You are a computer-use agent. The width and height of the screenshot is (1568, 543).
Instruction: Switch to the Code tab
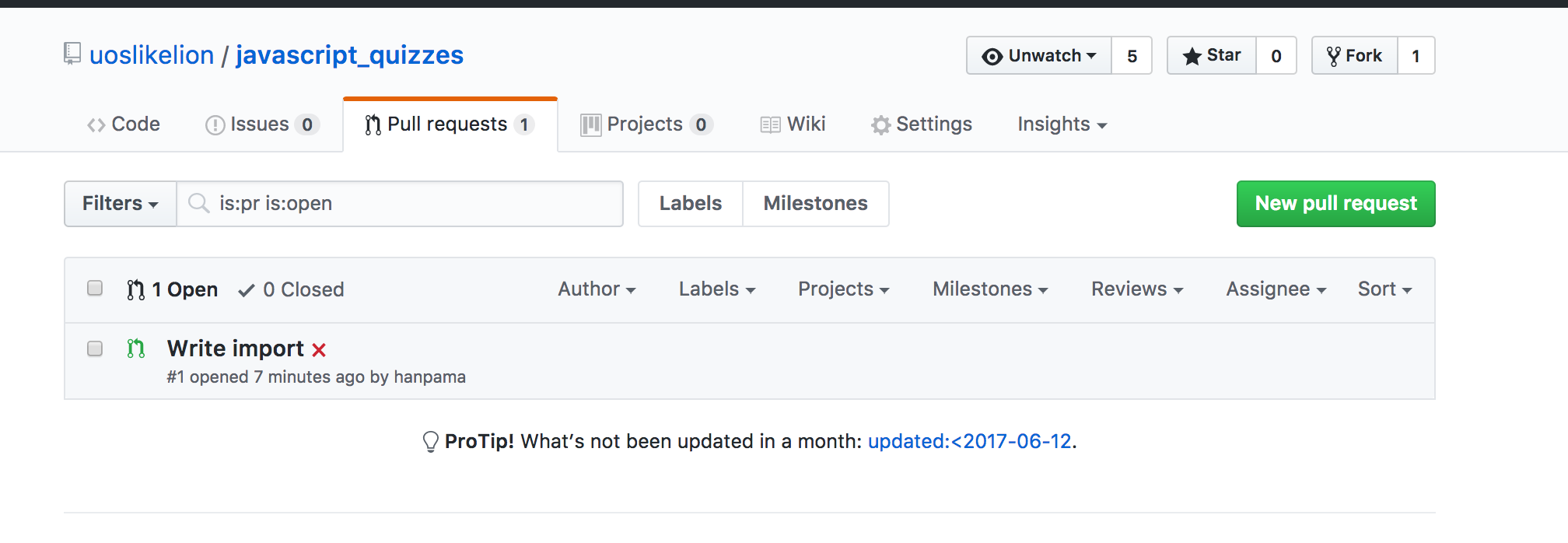point(124,124)
